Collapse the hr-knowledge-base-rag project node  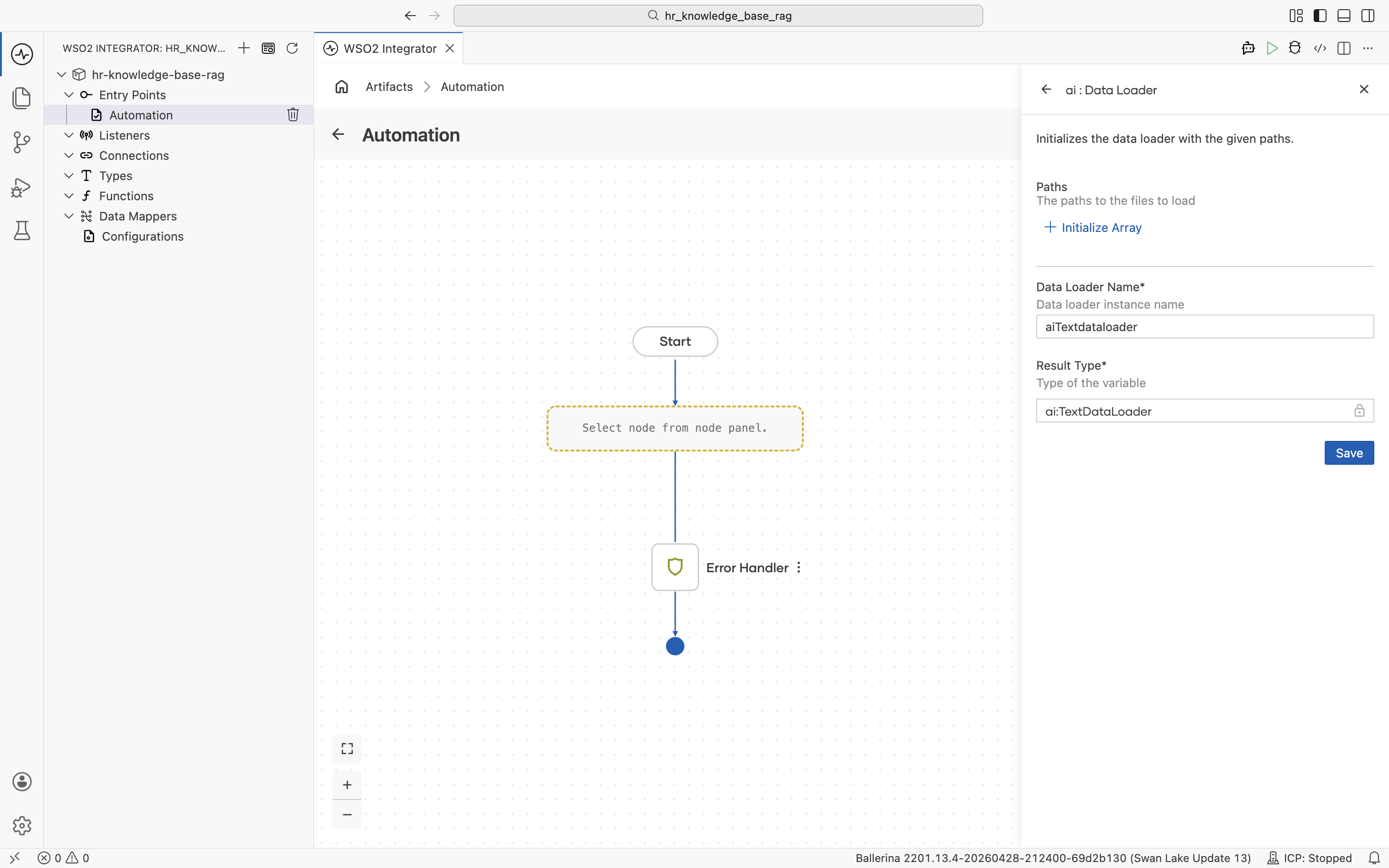point(62,74)
